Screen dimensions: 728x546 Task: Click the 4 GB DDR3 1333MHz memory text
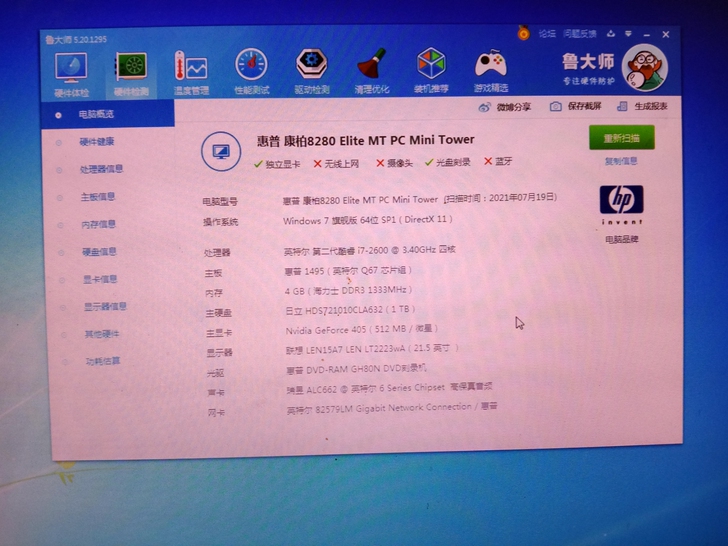tap(349, 291)
